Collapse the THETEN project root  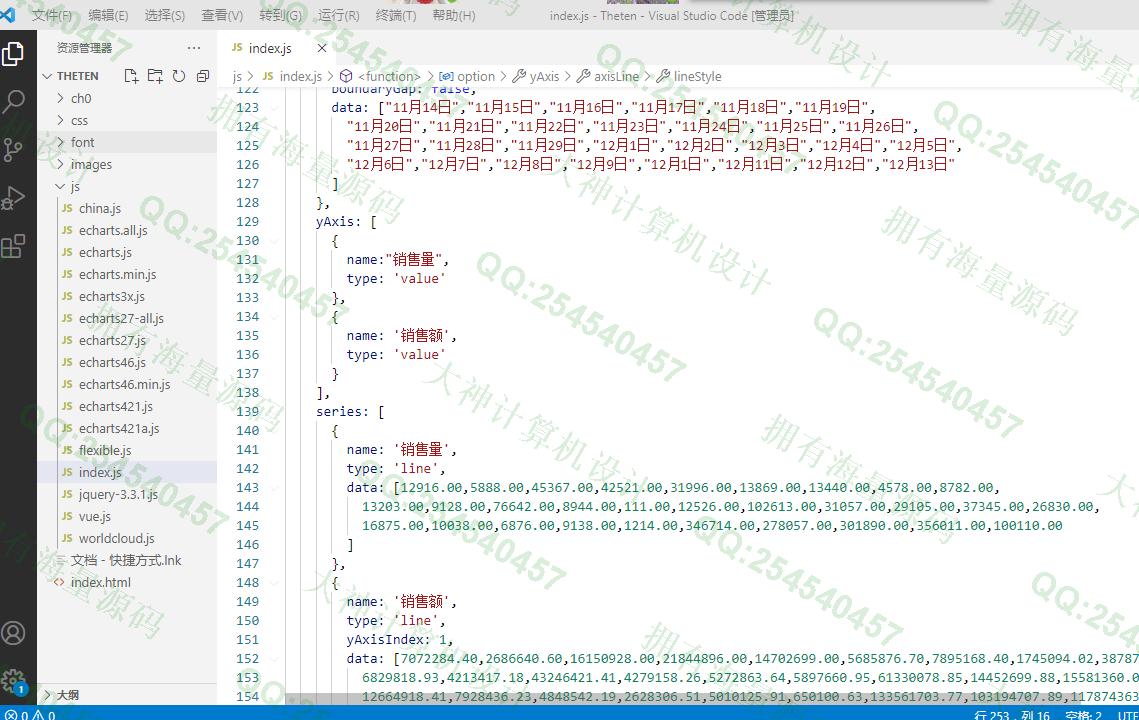pos(127,76)
